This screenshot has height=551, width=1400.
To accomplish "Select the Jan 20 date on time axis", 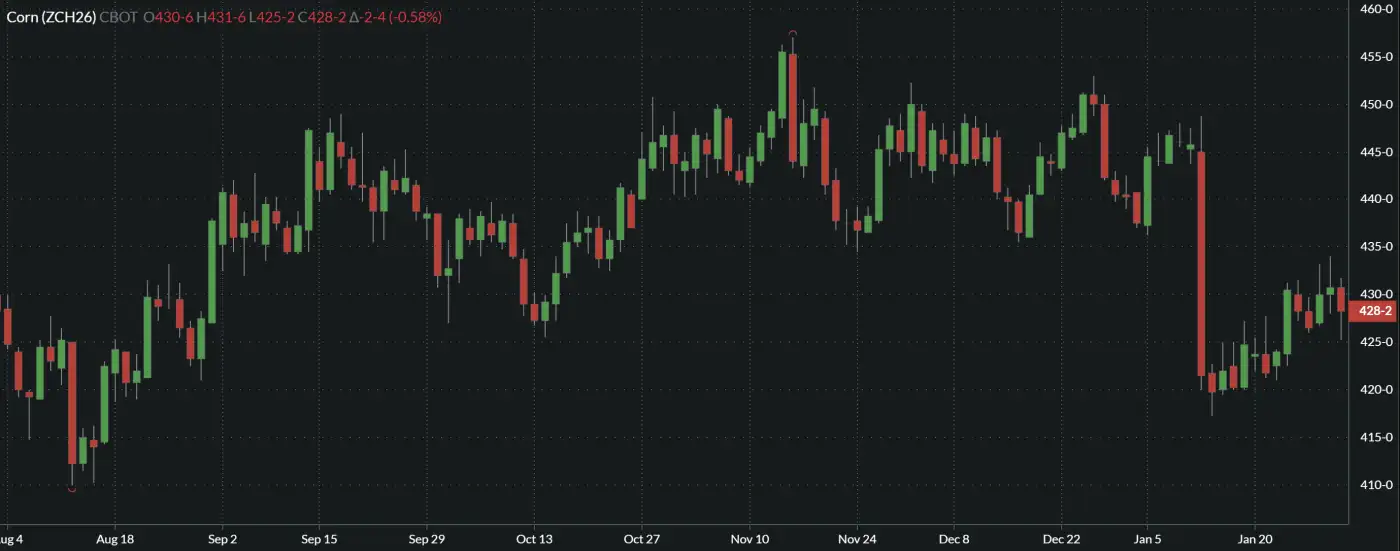I will [x=1255, y=538].
